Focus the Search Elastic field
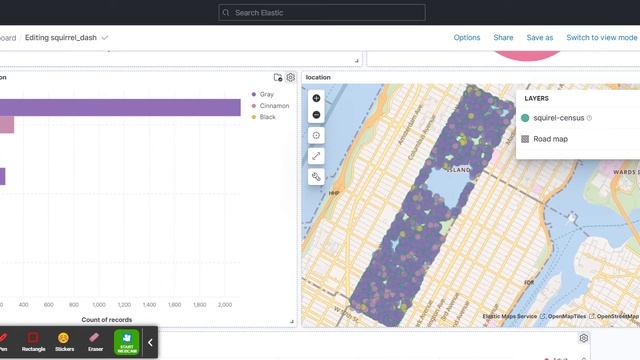Viewport: 640px width, 360px height. click(x=322, y=13)
